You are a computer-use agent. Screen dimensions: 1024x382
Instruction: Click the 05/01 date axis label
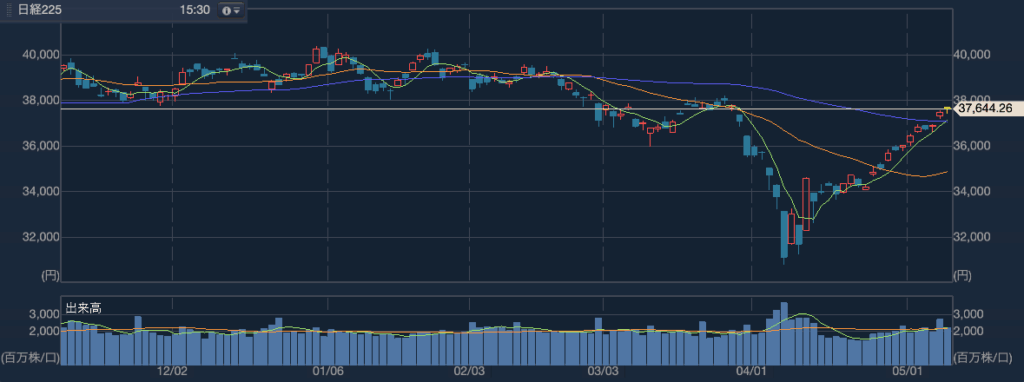[x=907, y=371]
